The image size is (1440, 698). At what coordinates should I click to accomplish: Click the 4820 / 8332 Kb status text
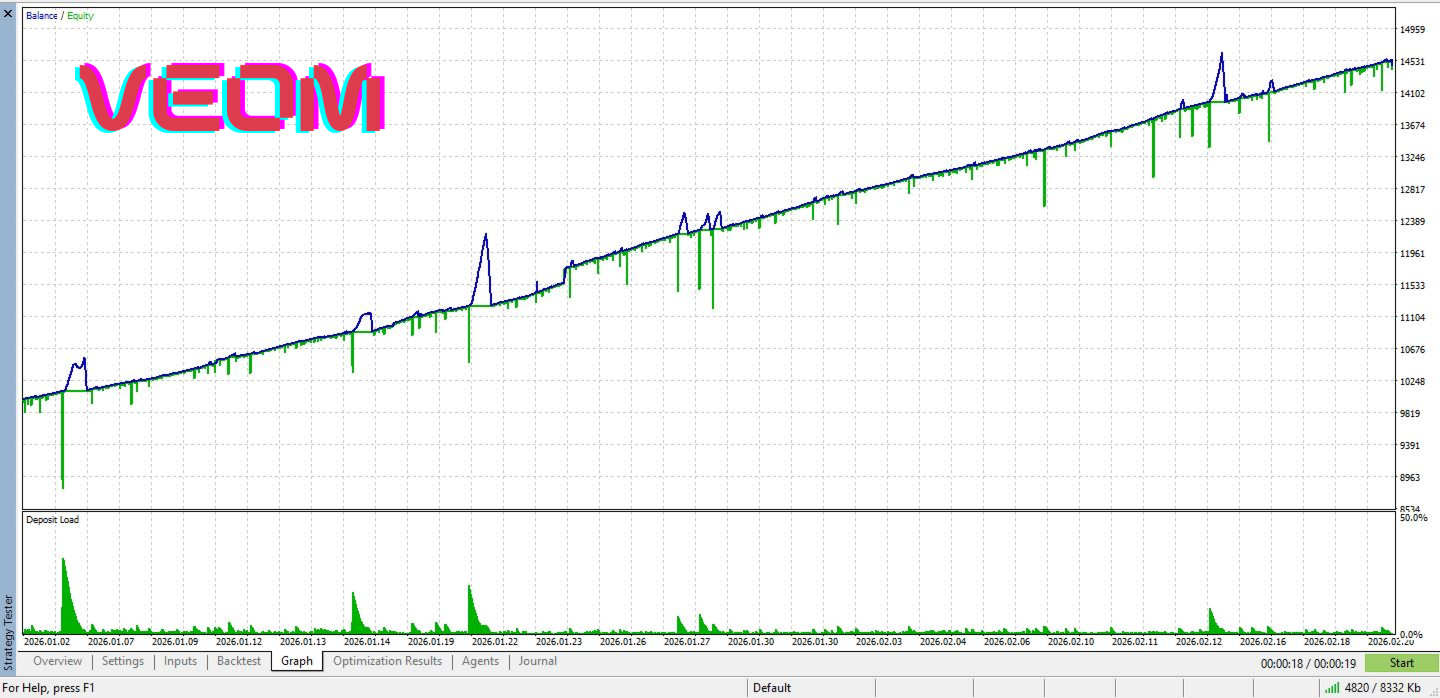1383,688
